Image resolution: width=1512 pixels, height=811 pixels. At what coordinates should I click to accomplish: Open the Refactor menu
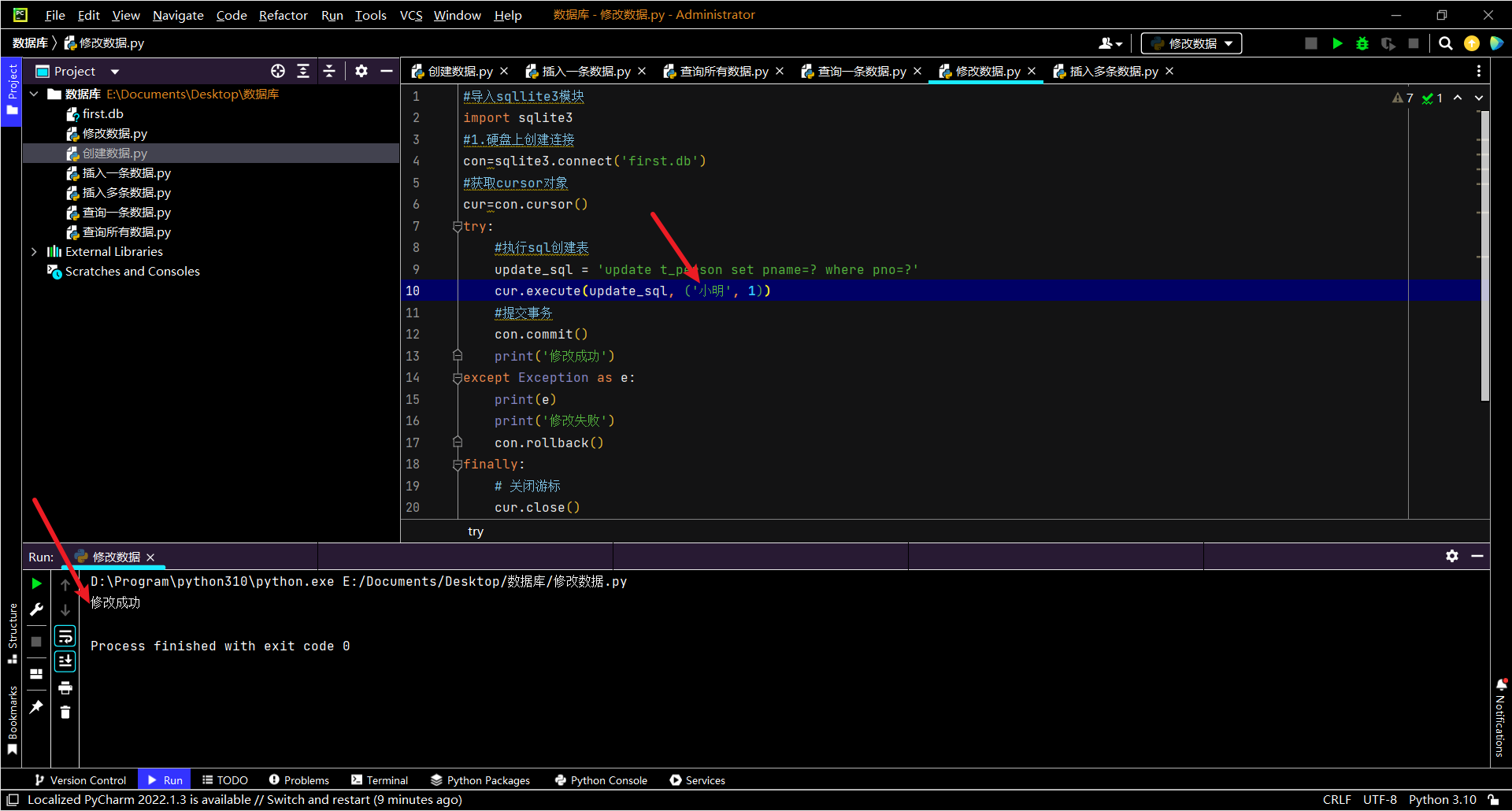click(x=283, y=15)
